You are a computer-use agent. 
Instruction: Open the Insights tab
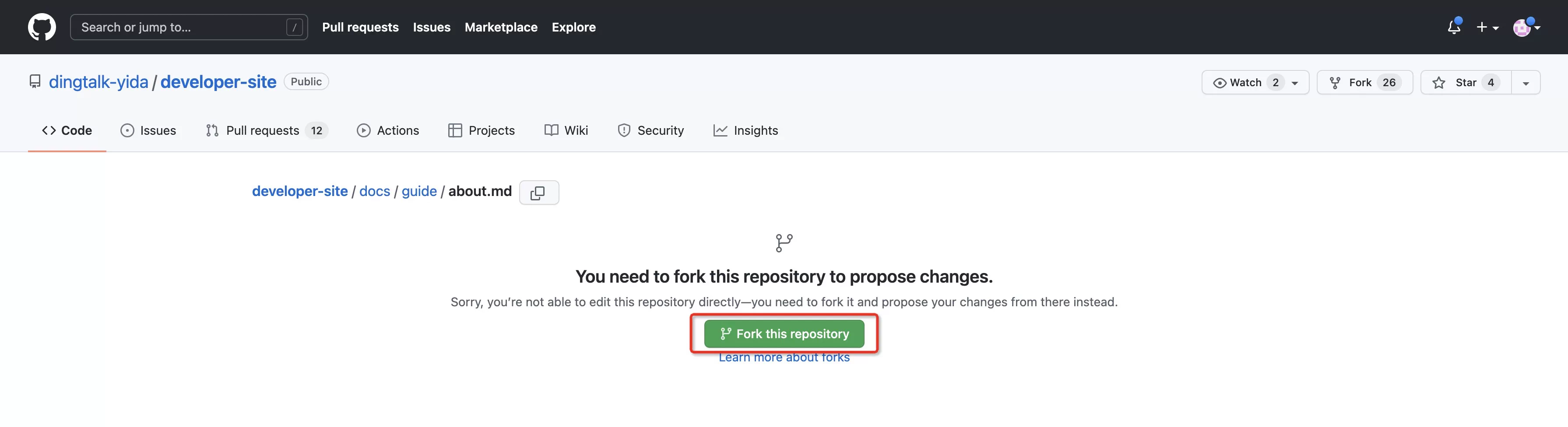point(745,131)
